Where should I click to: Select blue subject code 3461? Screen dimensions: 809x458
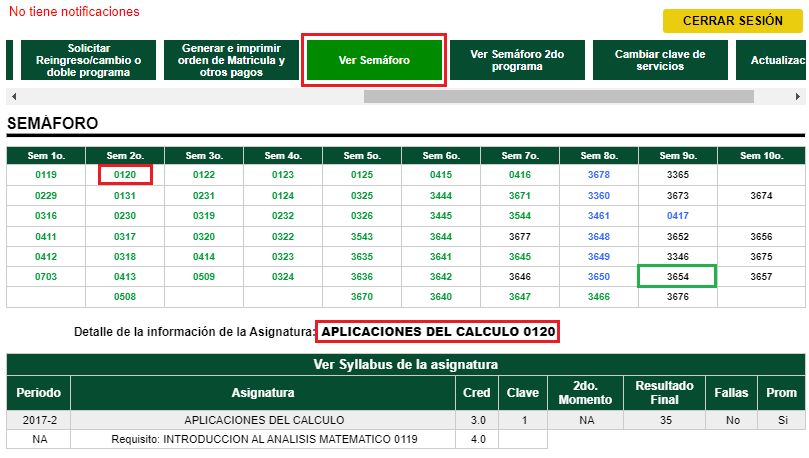coord(598,216)
